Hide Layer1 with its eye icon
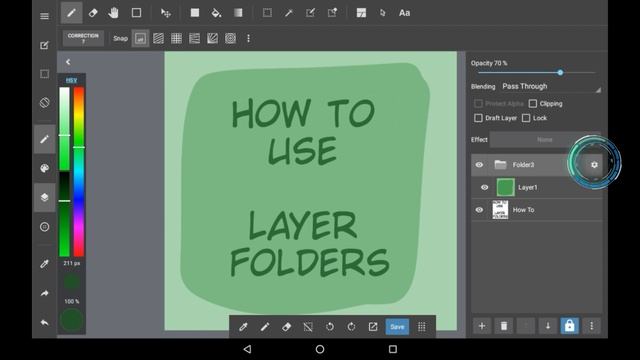This screenshot has width=640, height=360. pyautogui.click(x=484, y=187)
